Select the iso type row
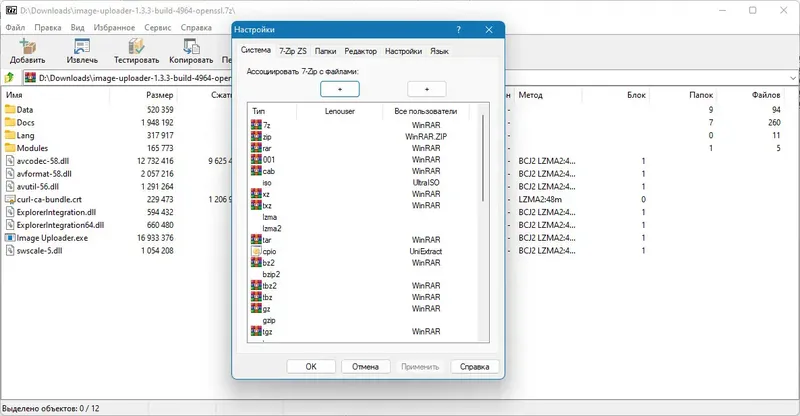The width and height of the screenshot is (800, 416). [364, 182]
